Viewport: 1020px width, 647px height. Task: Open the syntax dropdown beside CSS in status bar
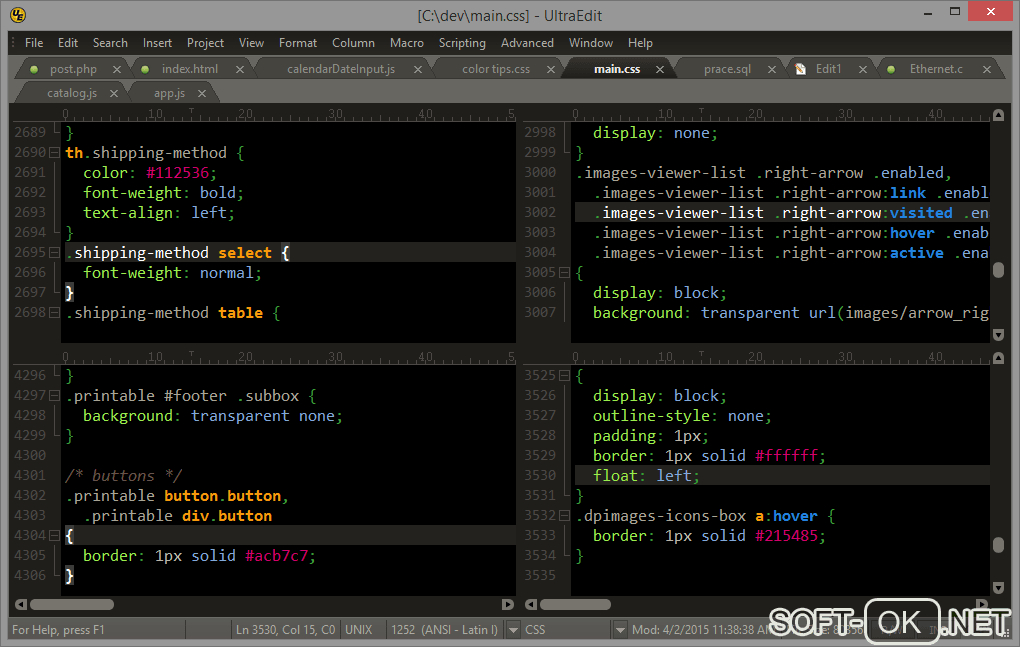620,629
